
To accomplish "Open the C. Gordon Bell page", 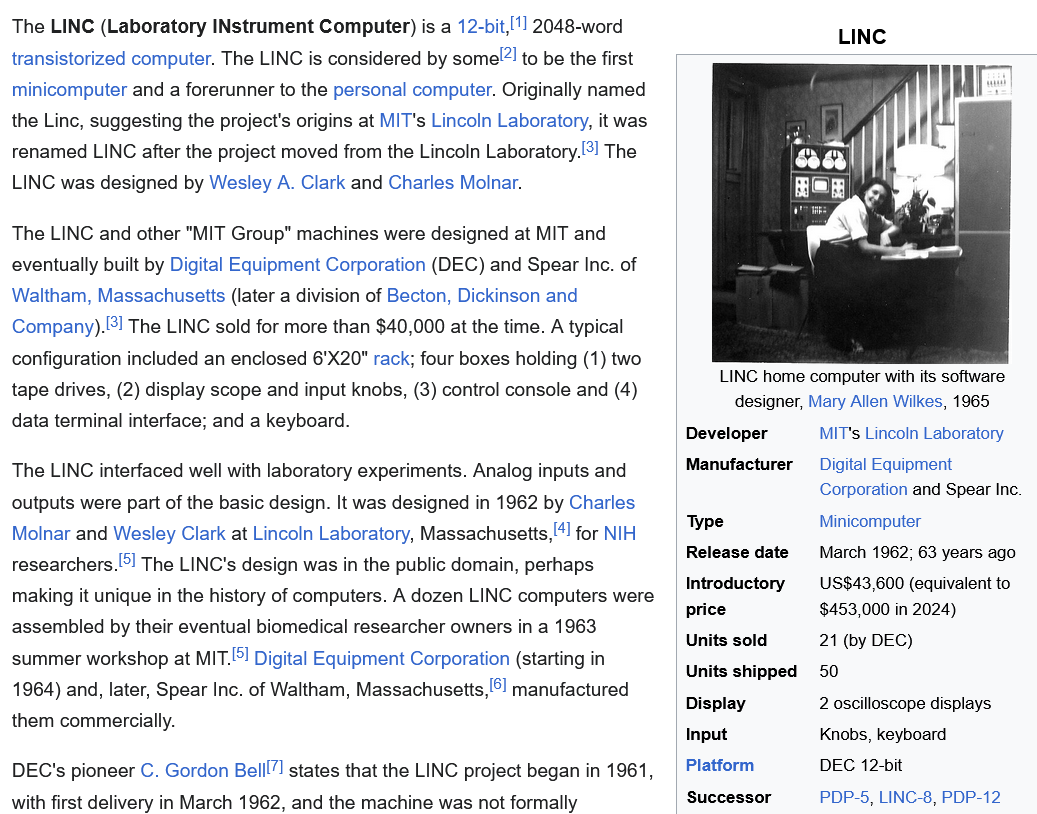I will click(205, 770).
